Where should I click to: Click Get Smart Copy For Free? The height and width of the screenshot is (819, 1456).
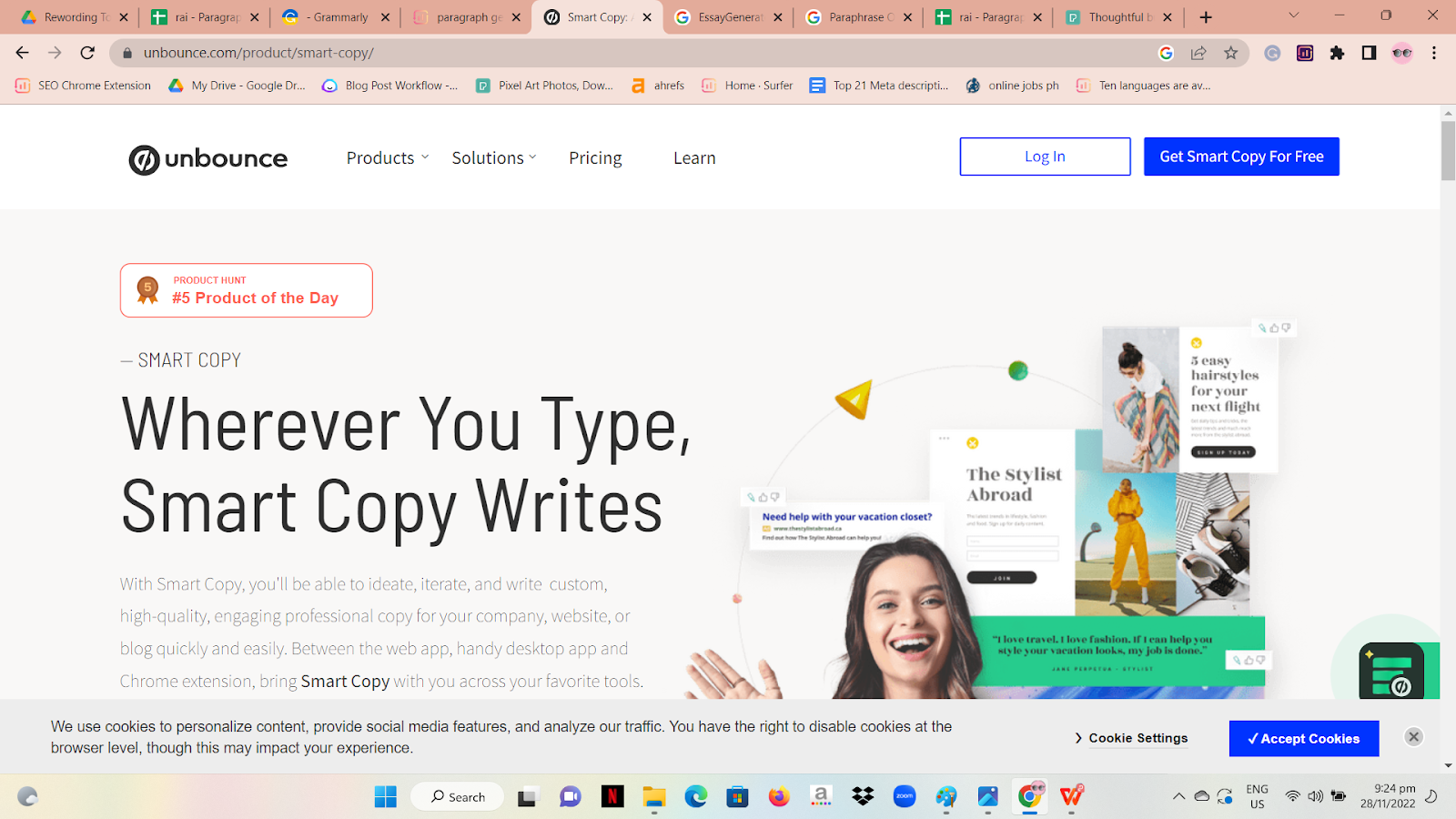click(x=1241, y=157)
